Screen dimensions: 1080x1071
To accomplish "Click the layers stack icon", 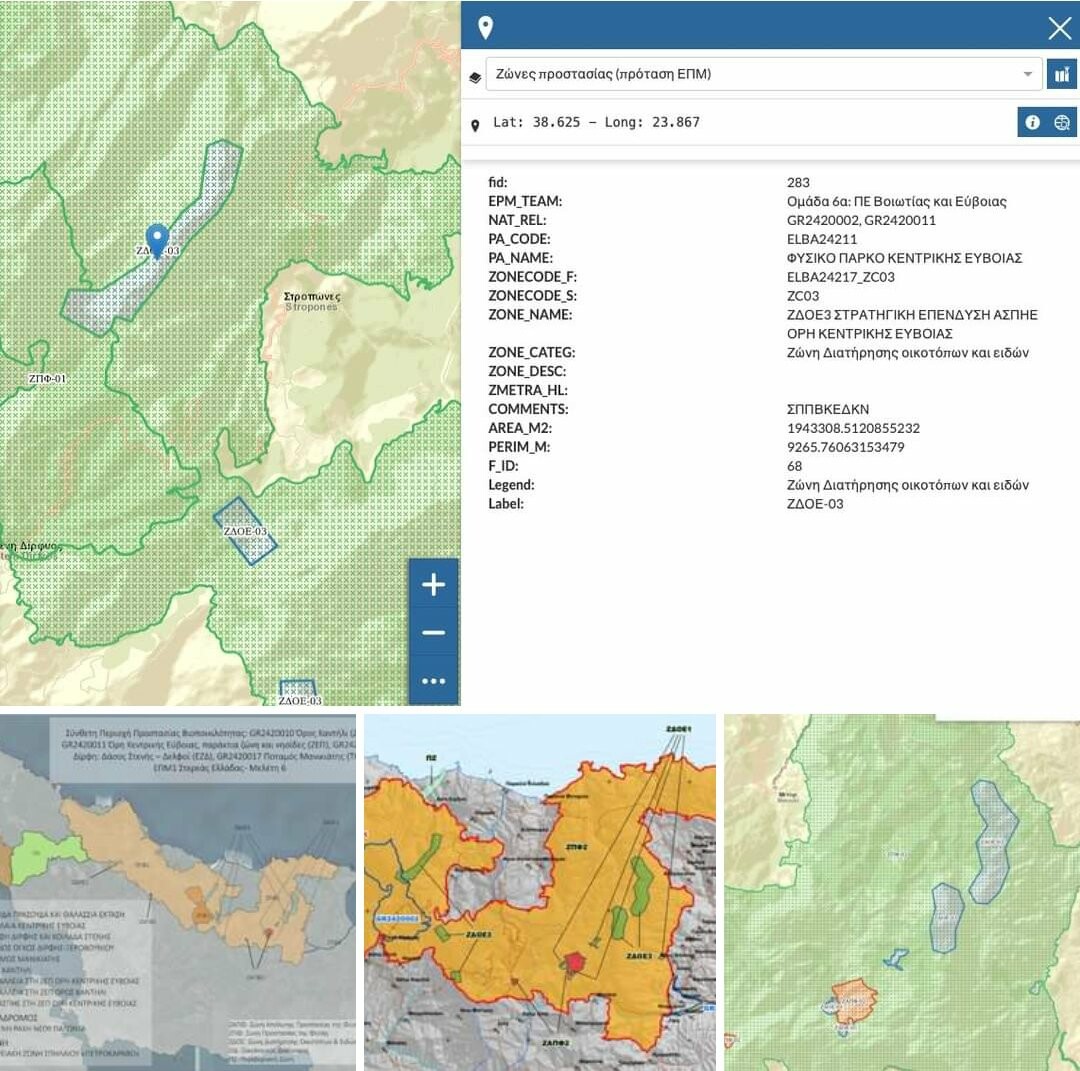I will pos(475,75).
